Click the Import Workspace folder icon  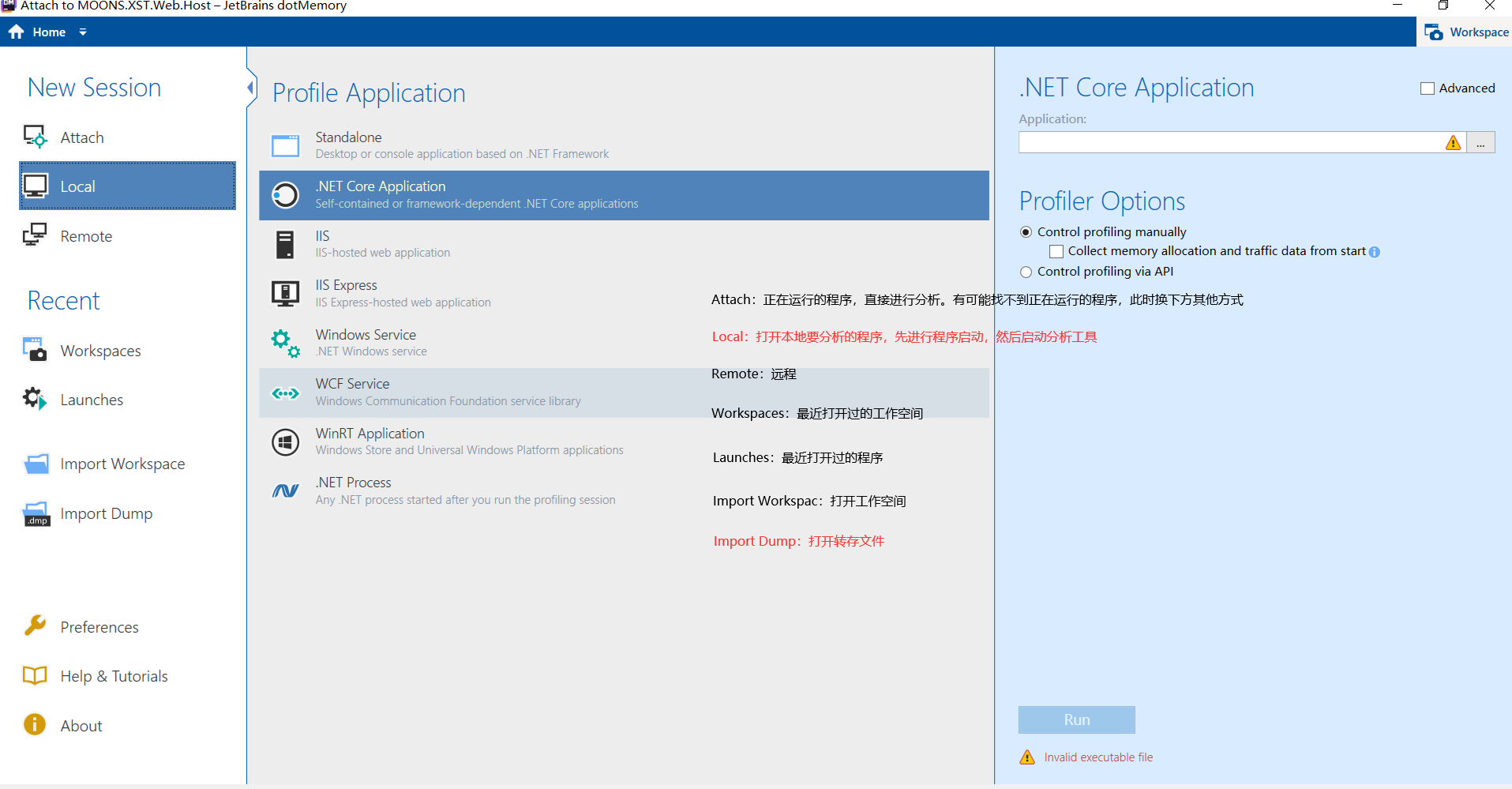pos(36,464)
